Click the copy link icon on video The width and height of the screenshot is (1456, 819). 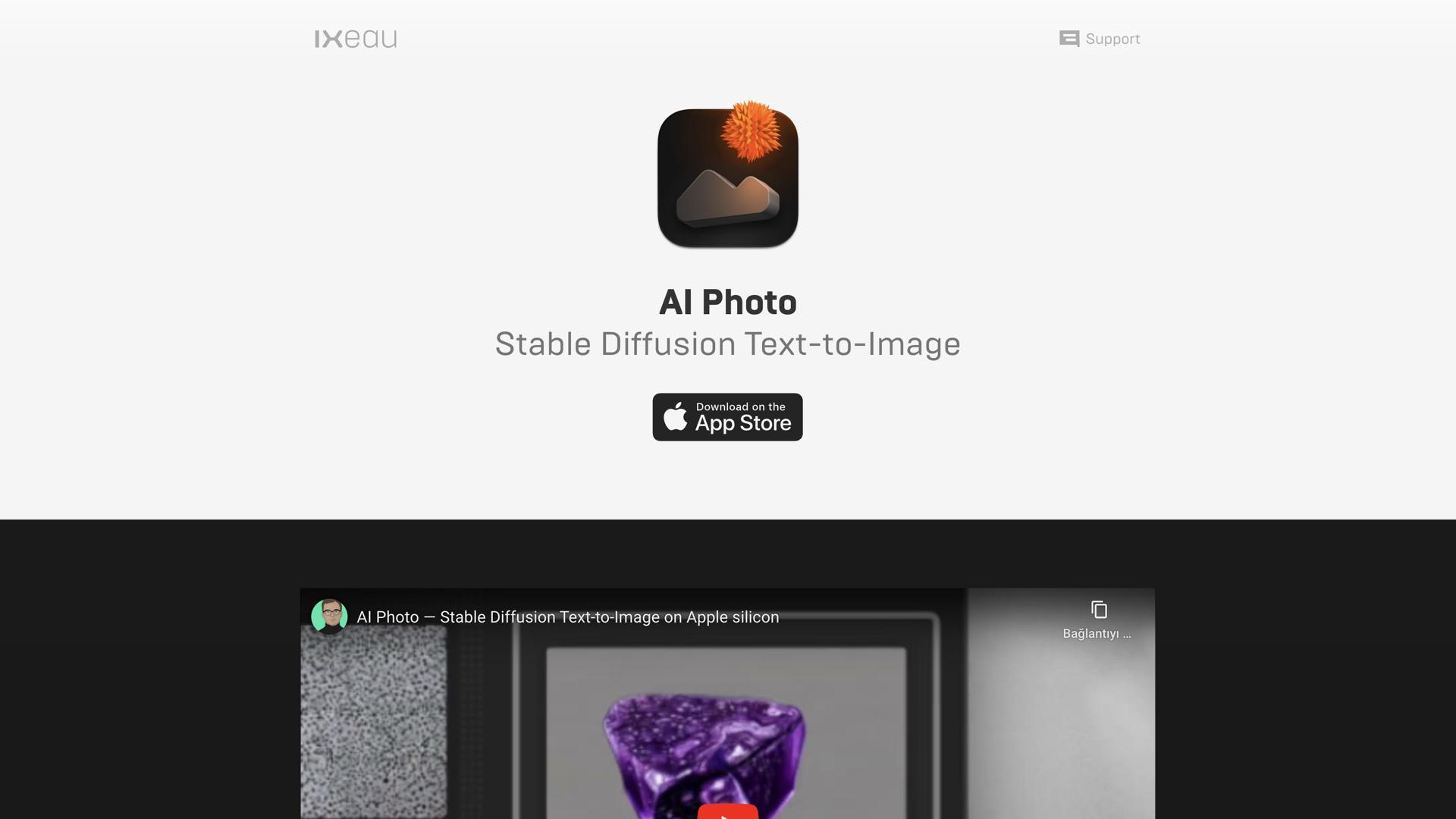pos(1099,610)
